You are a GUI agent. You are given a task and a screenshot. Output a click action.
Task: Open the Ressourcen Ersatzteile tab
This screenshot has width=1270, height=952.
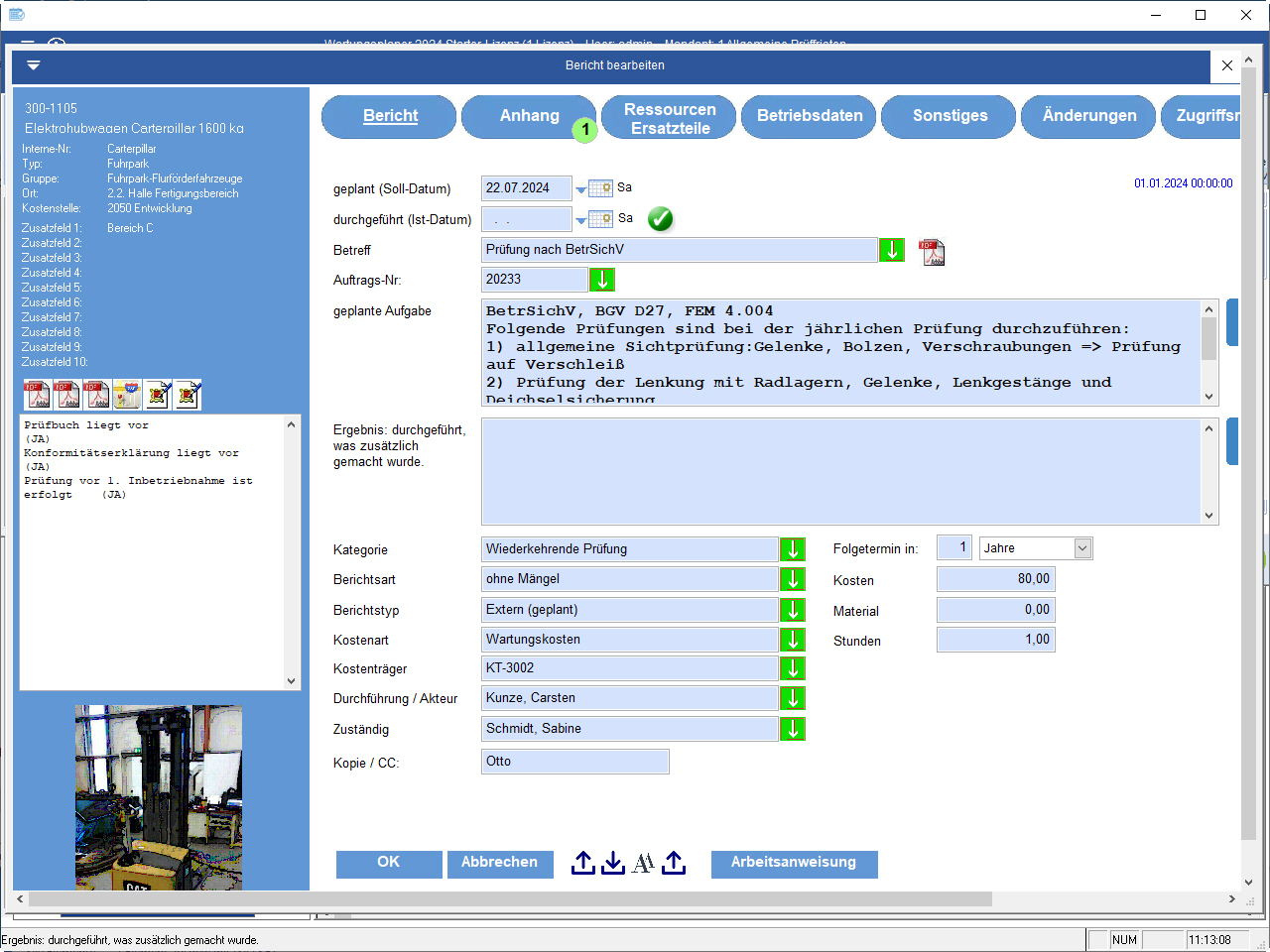click(670, 117)
